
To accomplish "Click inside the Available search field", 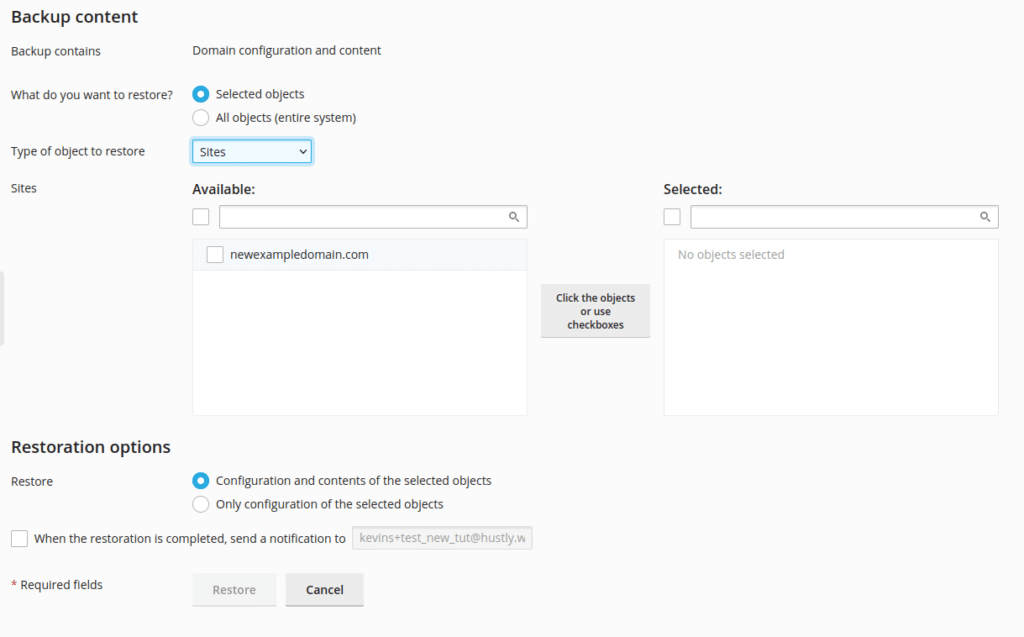I will click(x=370, y=216).
